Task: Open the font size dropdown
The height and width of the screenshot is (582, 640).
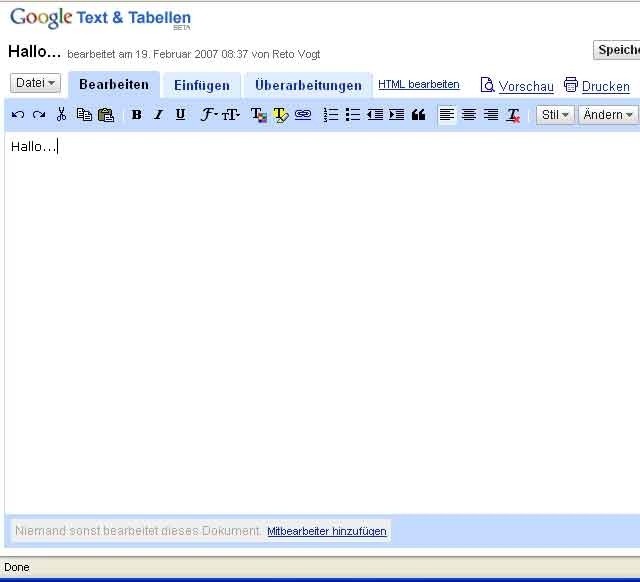Action: (231, 115)
